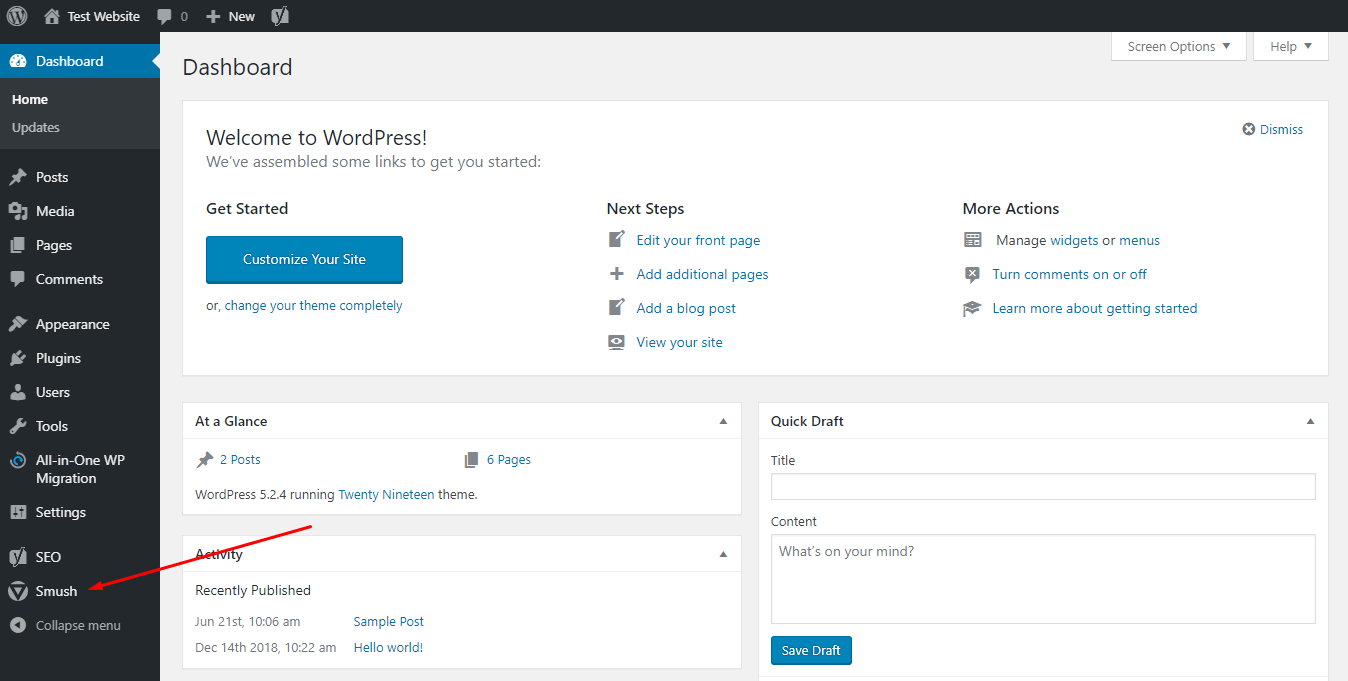This screenshot has height=681, width=1348.
Task: Click the edit icon beside Add a blog post
Action: pyautogui.click(x=617, y=308)
